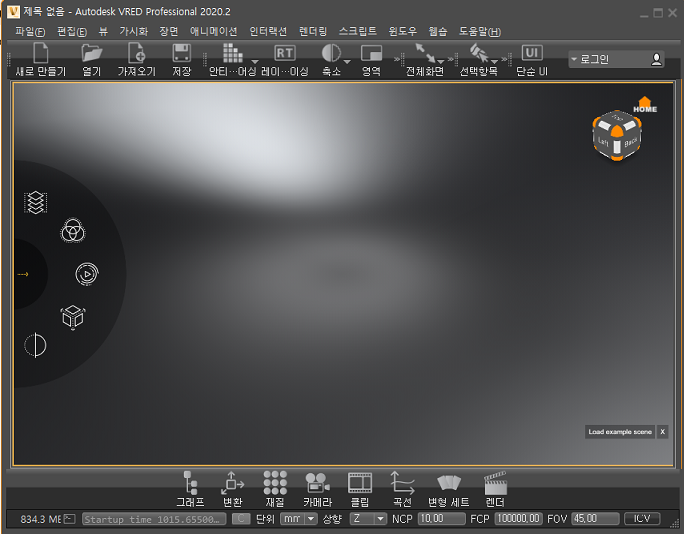Open the 전체화면 dropdown arrow
This screenshot has height=534, width=684.
click(441, 62)
